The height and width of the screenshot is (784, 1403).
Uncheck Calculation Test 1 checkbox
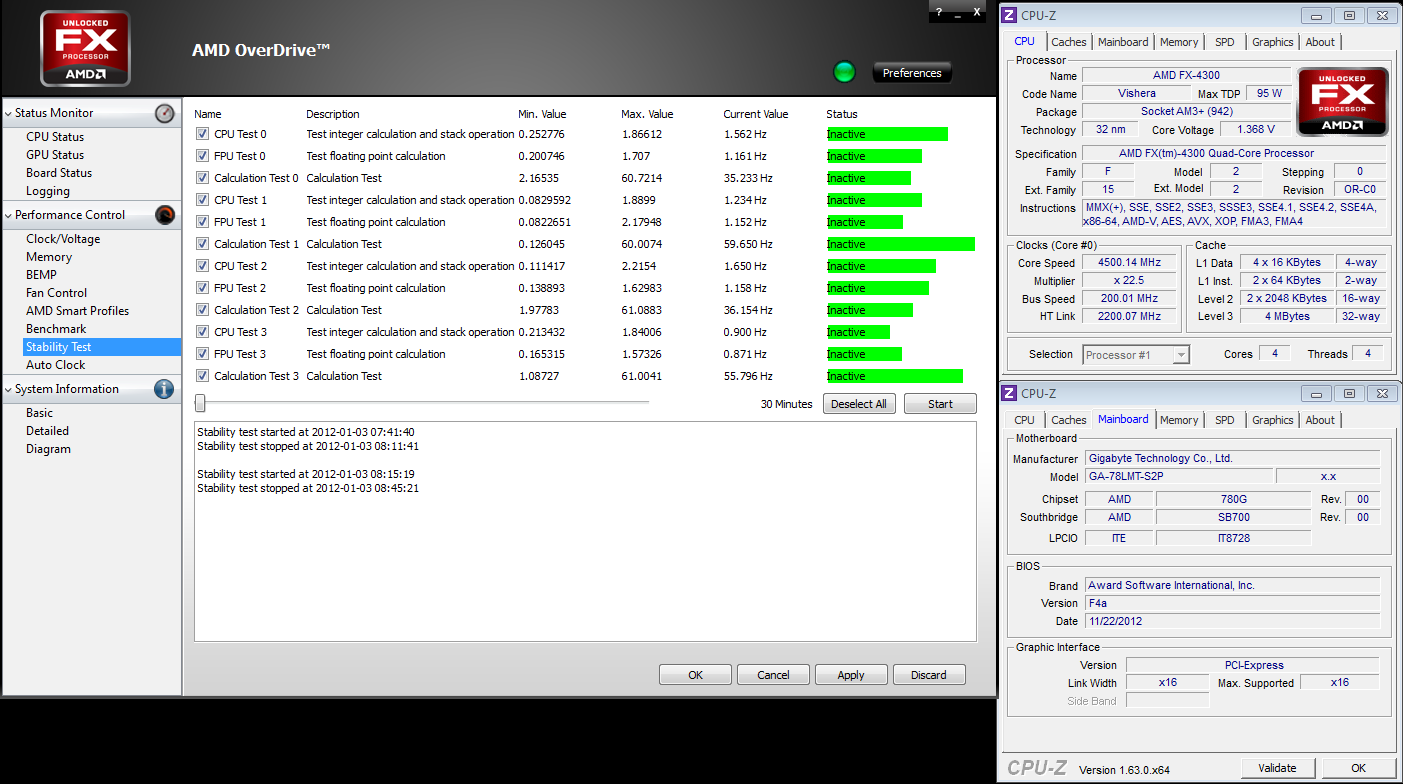(x=203, y=244)
